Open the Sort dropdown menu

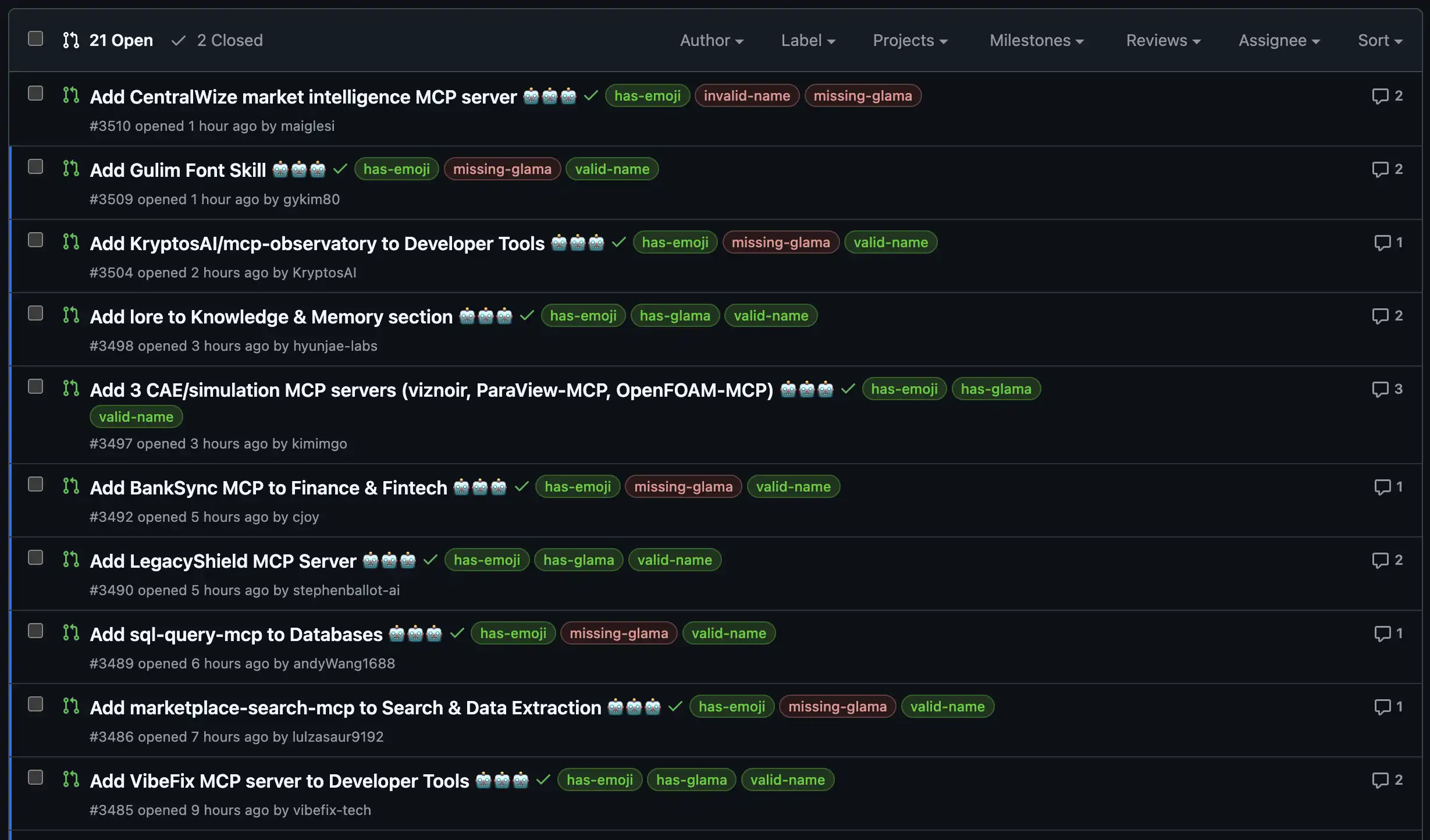(x=1379, y=41)
